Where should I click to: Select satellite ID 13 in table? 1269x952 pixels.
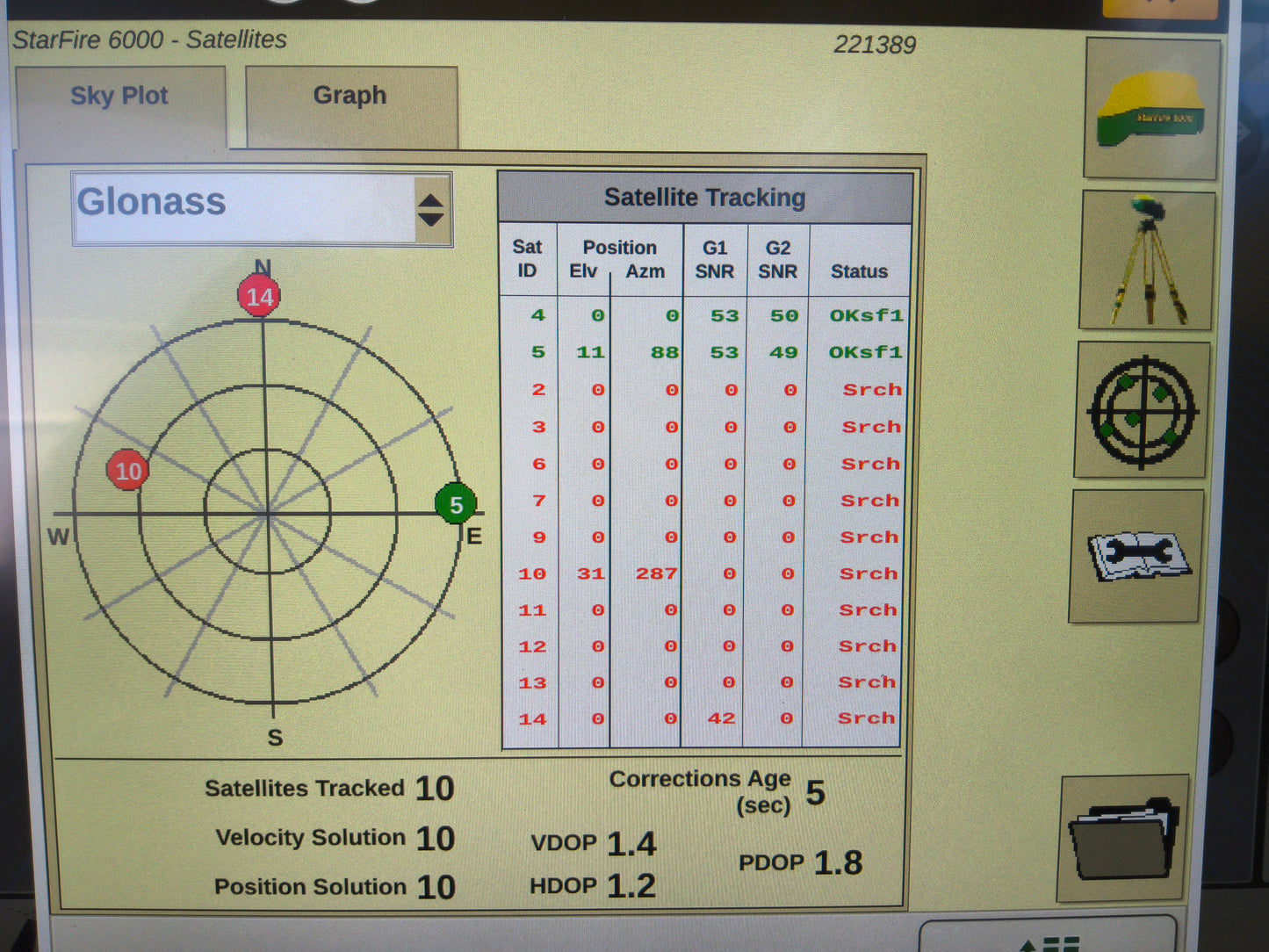532,683
